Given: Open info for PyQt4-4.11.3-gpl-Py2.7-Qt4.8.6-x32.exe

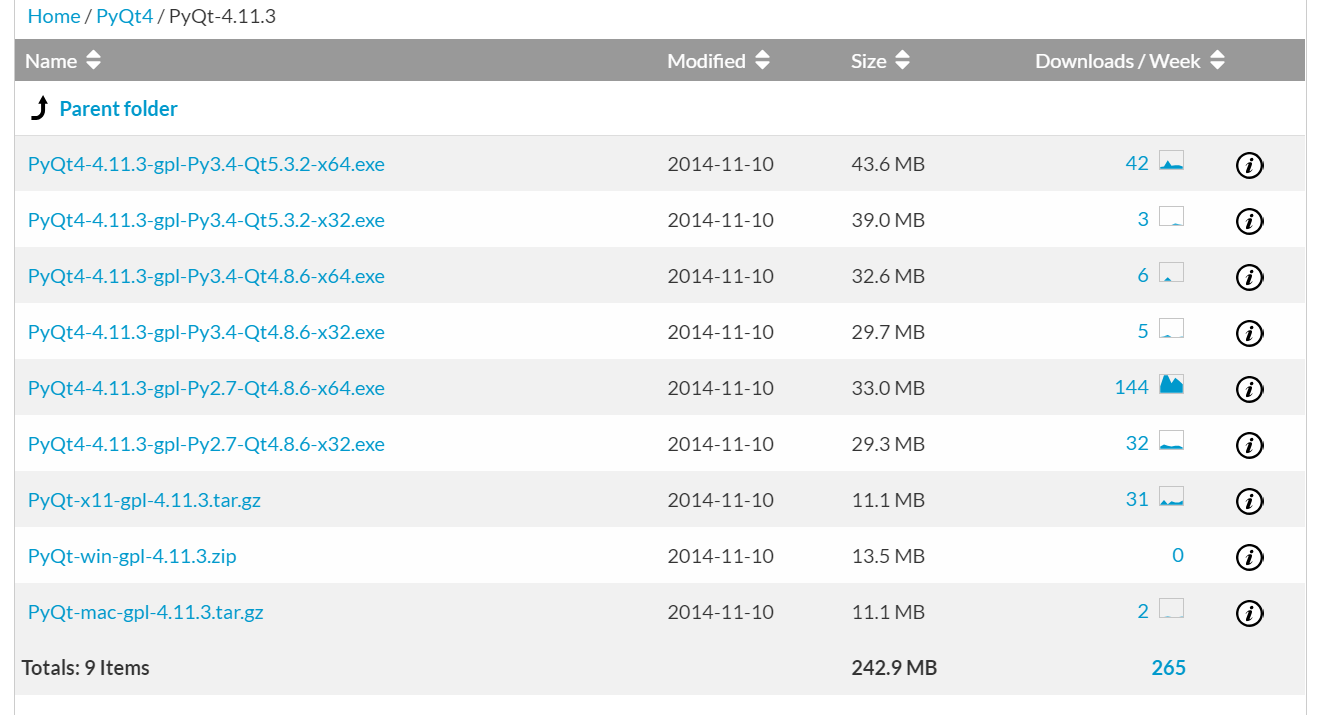Looking at the screenshot, I should coord(1249,445).
